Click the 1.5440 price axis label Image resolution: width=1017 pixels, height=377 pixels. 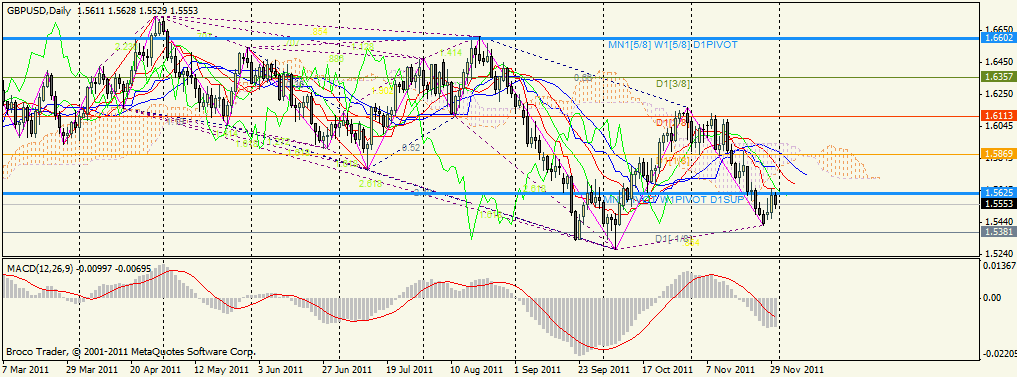[999, 222]
